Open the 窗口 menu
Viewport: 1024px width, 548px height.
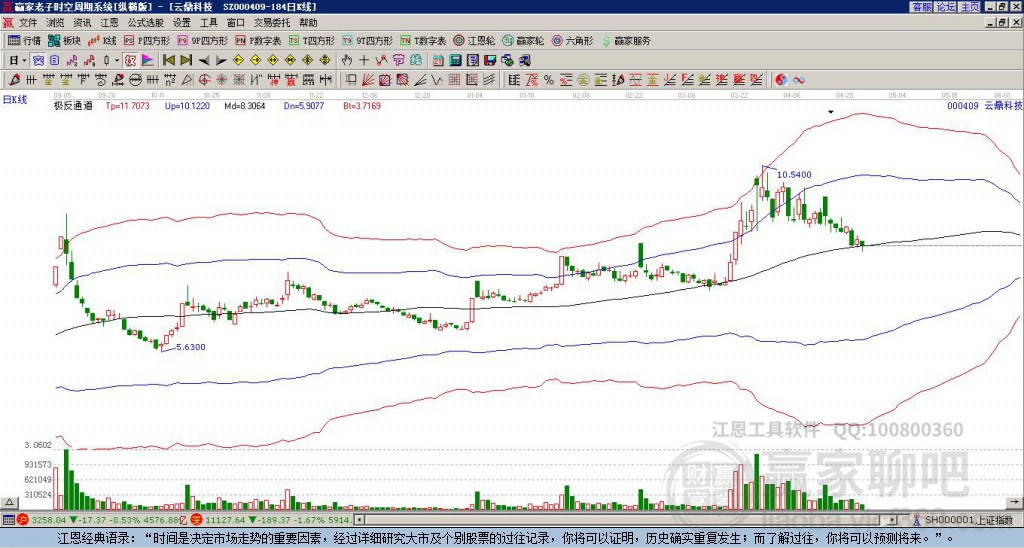[x=236, y=23]
